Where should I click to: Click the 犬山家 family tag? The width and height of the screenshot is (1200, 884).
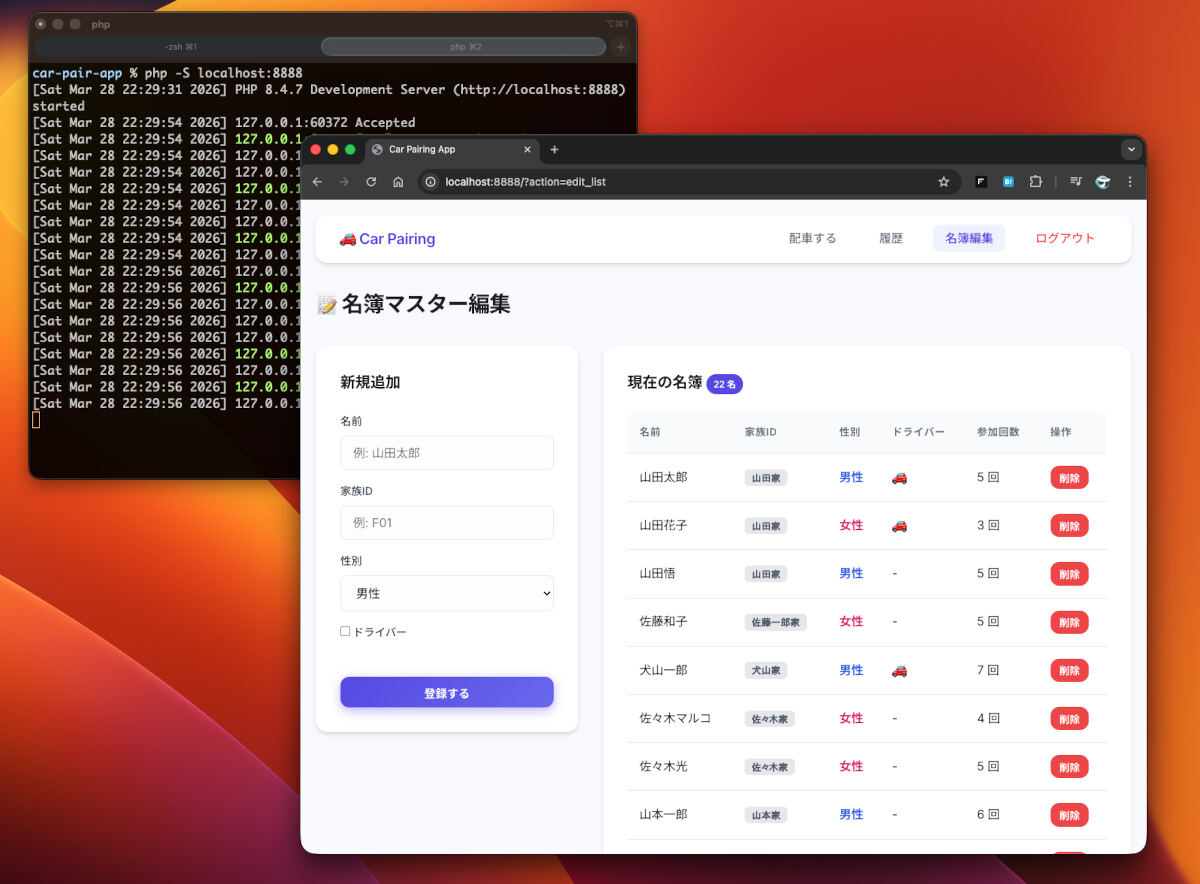[x=766, y=670]
